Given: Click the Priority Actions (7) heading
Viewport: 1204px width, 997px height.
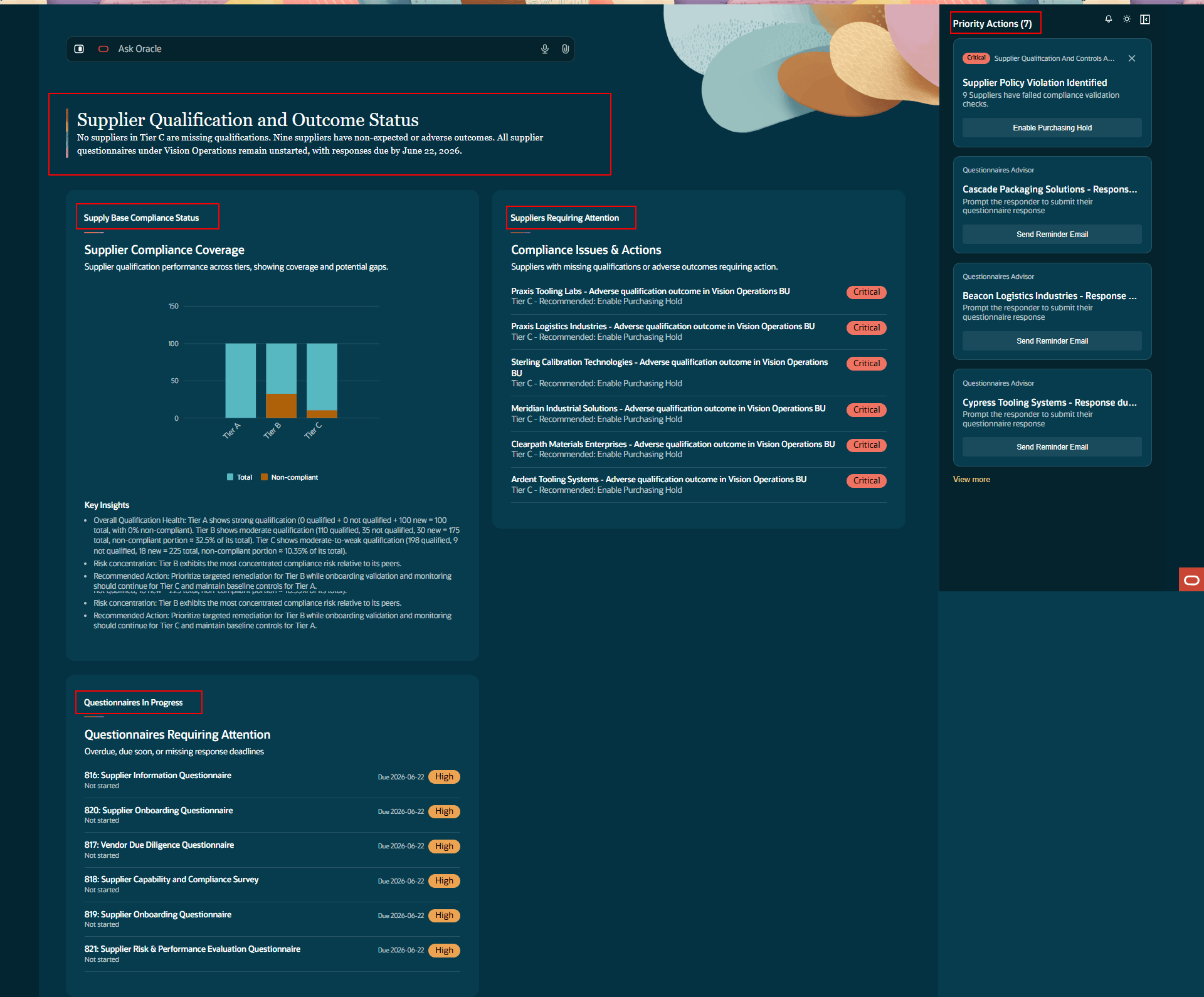Looking at the screenshot, I should click(992, 24).
